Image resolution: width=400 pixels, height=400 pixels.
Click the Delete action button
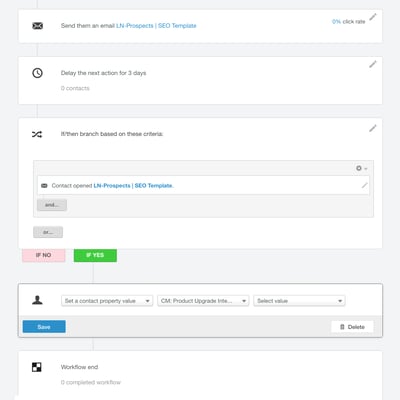352,327
